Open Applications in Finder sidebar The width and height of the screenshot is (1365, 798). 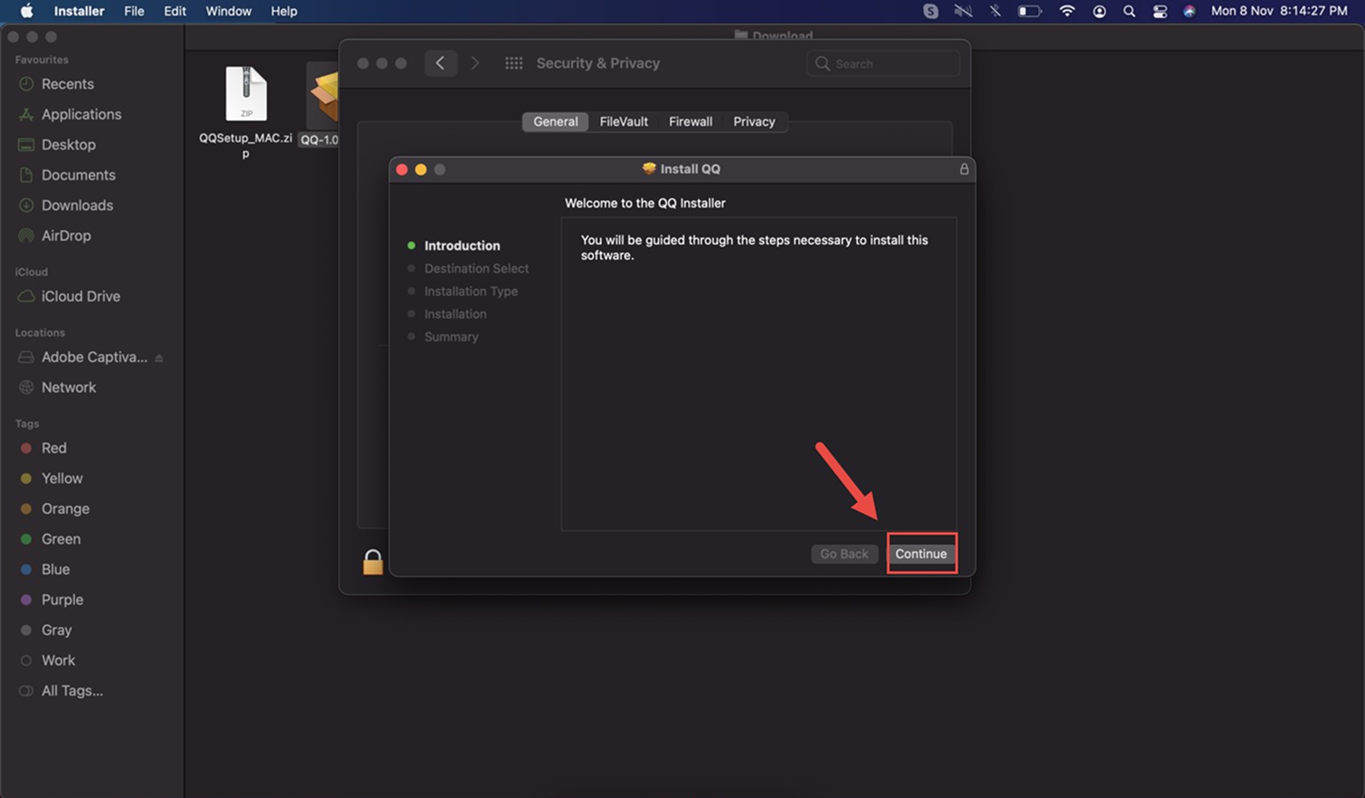pos(81,114)
